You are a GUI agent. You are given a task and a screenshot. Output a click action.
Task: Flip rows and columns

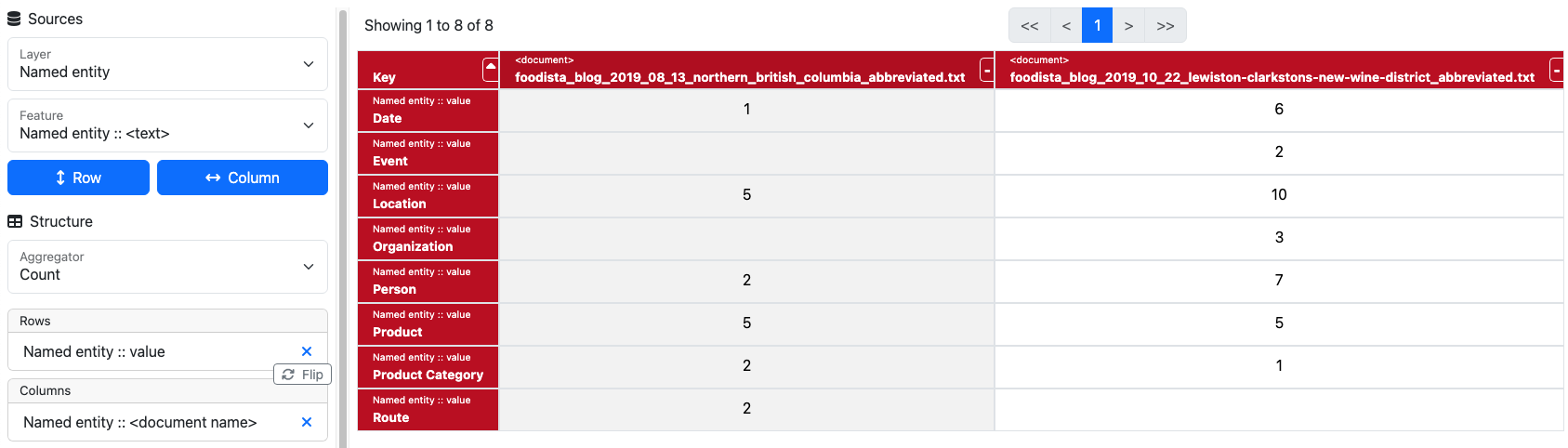click(x=303, y=375)
